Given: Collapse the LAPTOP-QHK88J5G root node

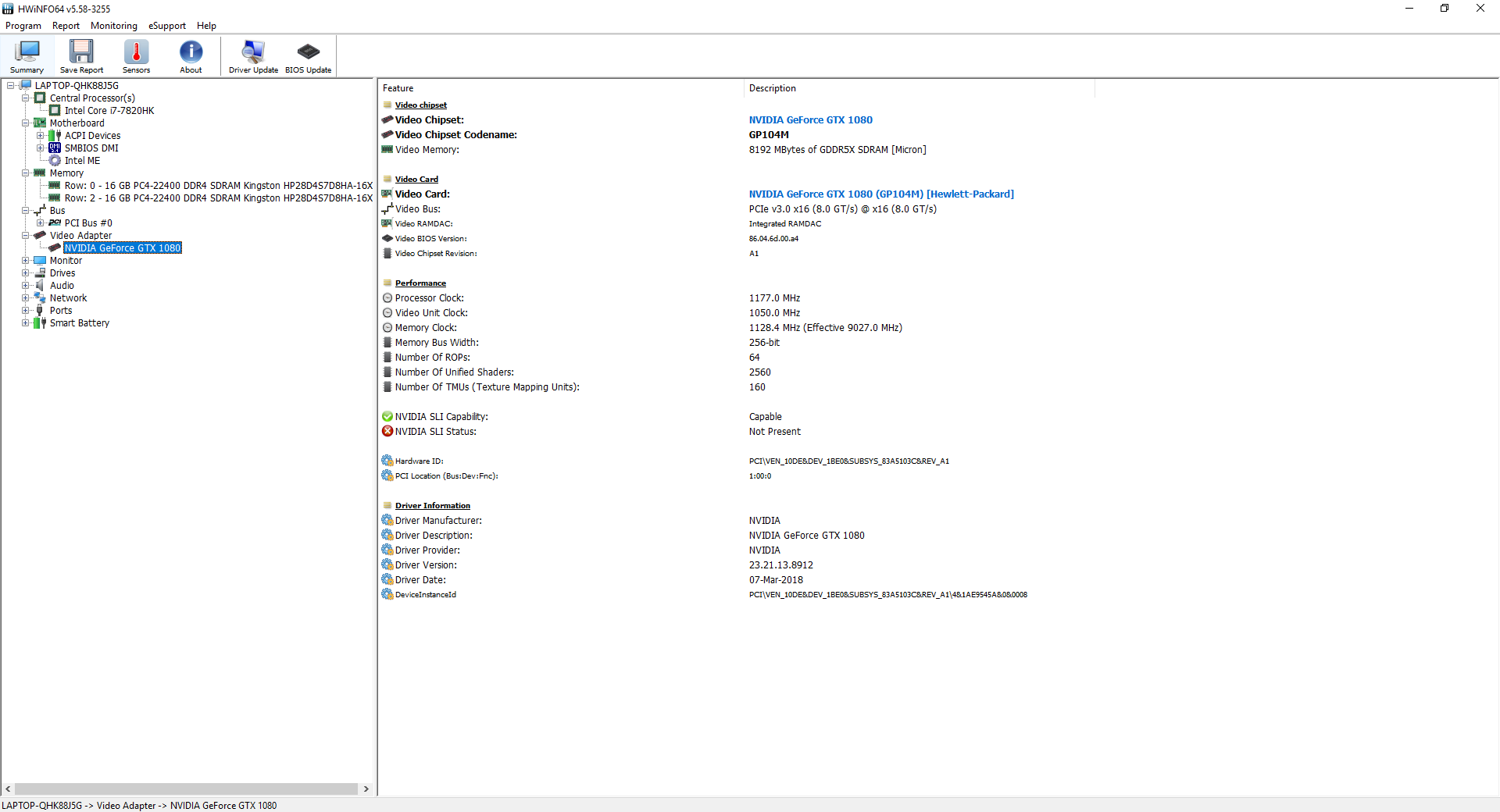Looking at the screenshot, I should coord(10,86).
